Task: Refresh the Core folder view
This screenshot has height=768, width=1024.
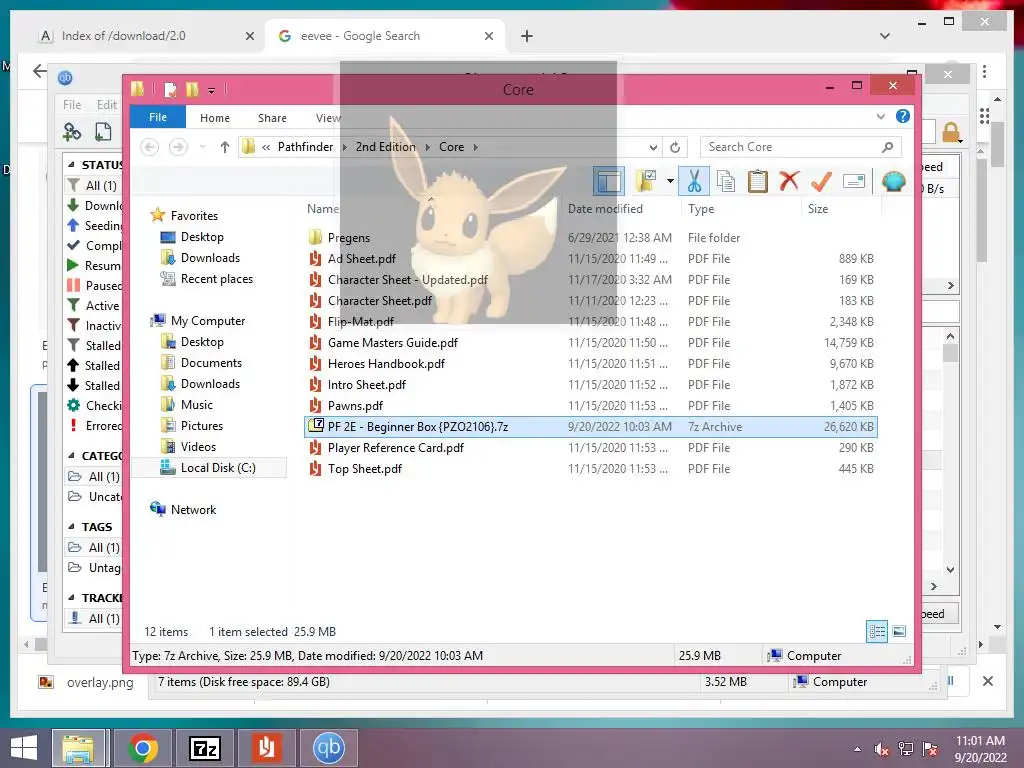Action: coord(675,147)
